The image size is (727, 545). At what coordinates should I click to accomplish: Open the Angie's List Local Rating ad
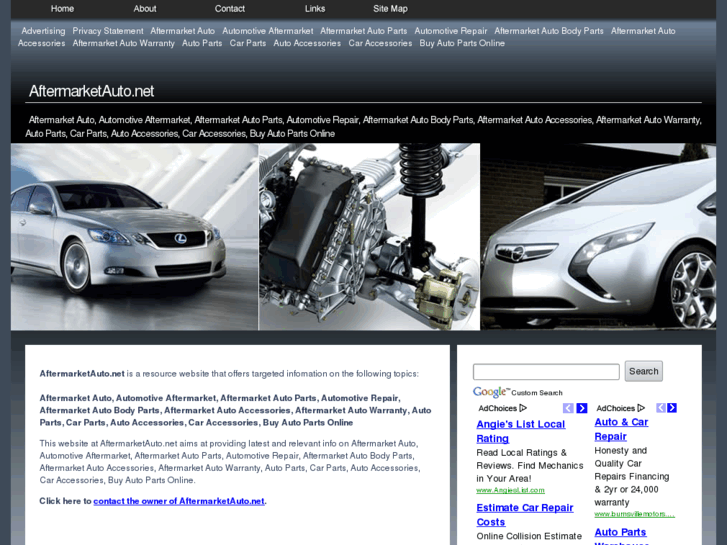click(521, 431)
